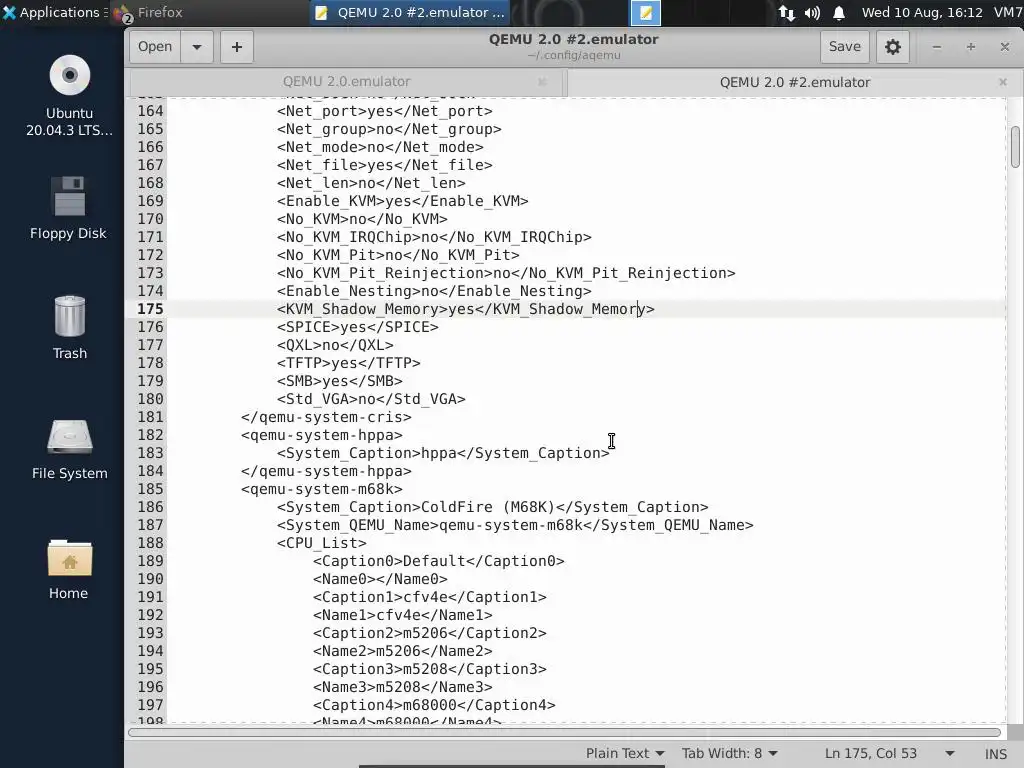This screenshot has width=1024, height=768.
Task: Click the Net_port yes line
Action: pos(385,111)
